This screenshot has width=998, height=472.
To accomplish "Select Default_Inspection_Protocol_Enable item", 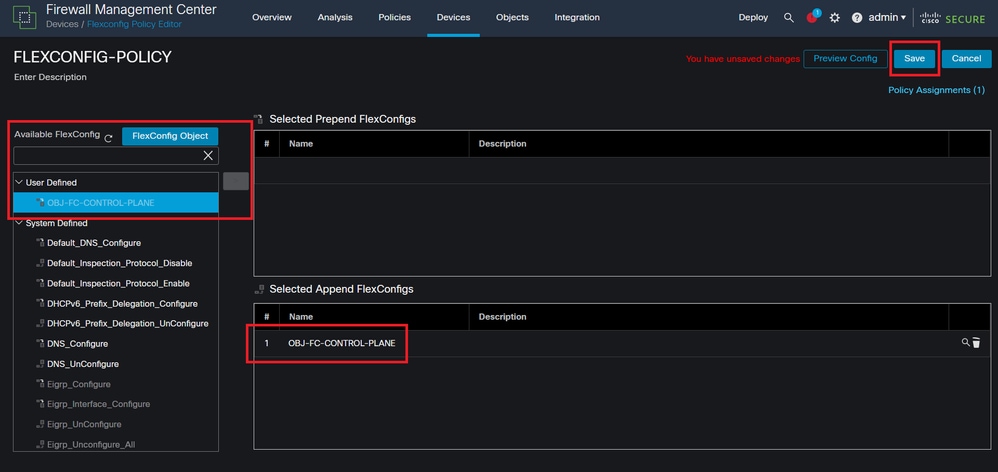I will [x=116, y=283].
